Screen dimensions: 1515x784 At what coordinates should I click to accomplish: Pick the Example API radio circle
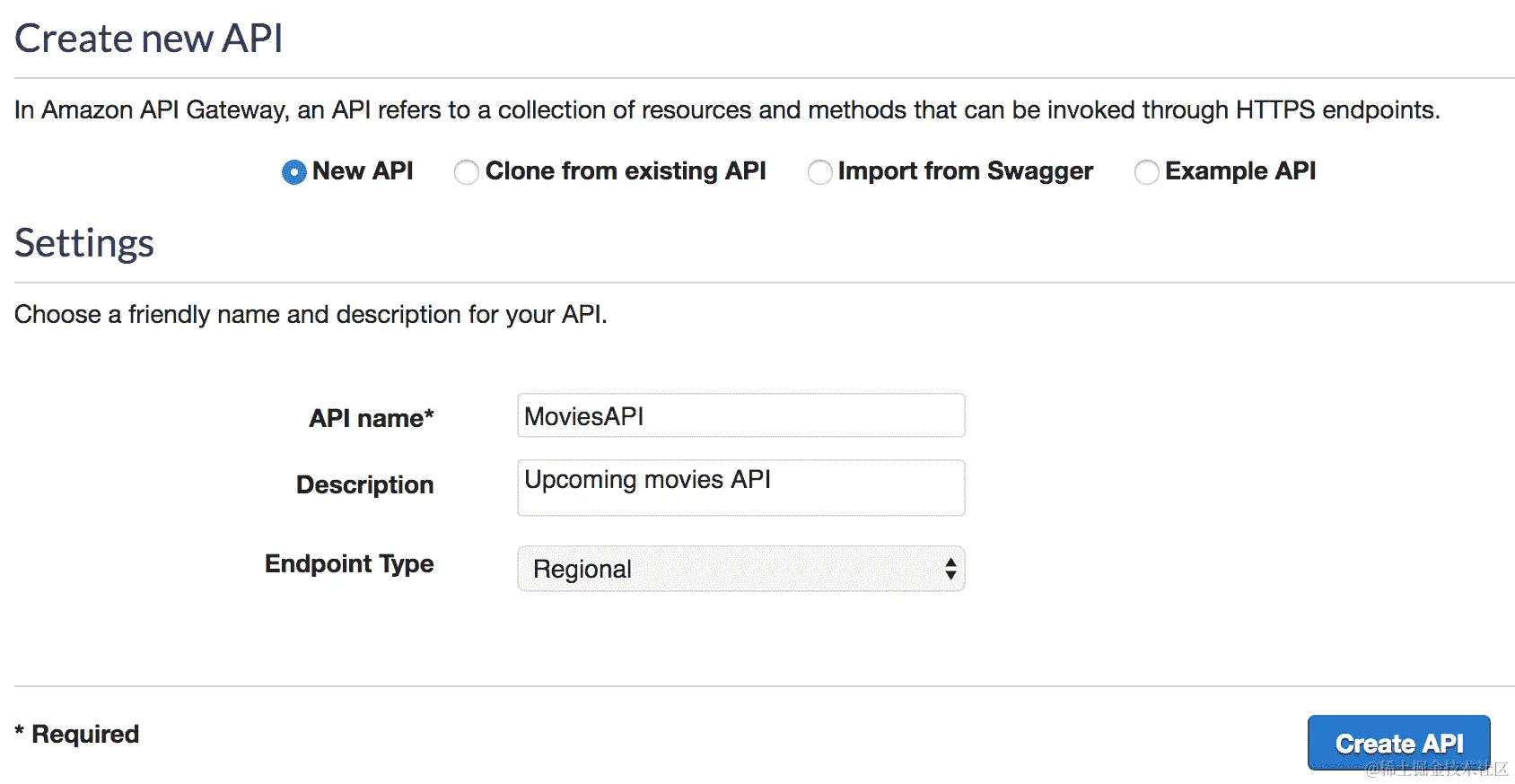tap(1146, 172)
